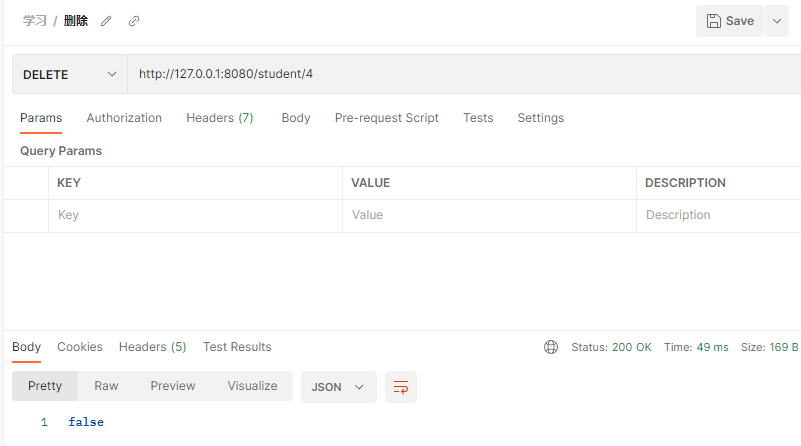Screen dimensions: 801x446
Task: Select the Raw view button
Action: [x=106, y=386]
